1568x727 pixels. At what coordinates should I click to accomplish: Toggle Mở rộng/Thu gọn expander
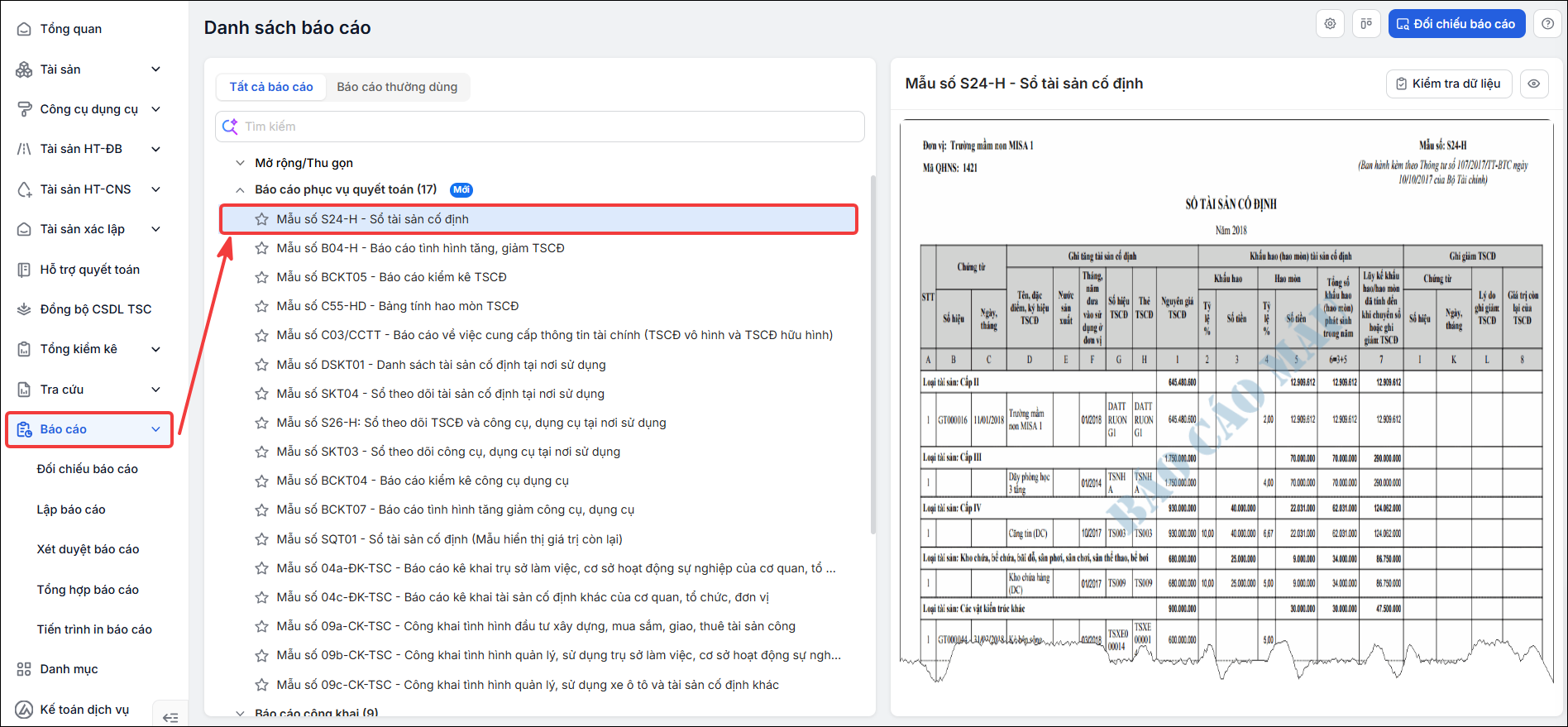pos(240,163)
